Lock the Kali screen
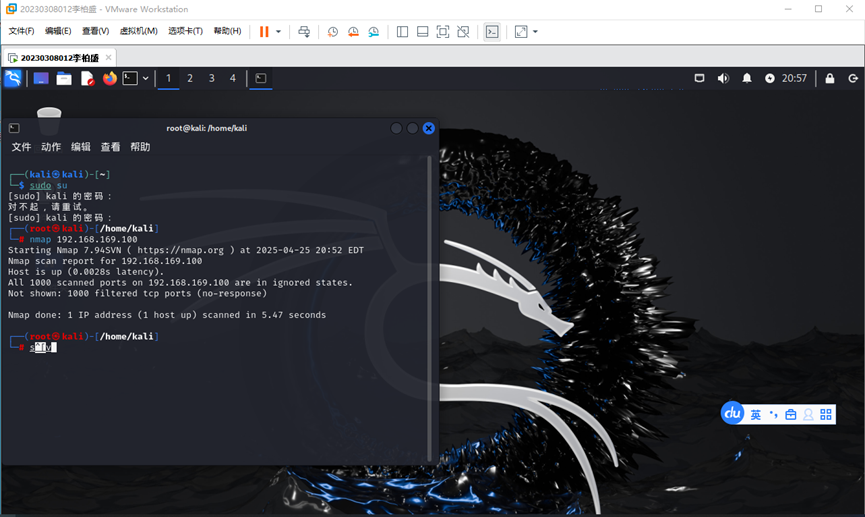The height and width of the screenshot is (517, 865). (x=830, y=78)
